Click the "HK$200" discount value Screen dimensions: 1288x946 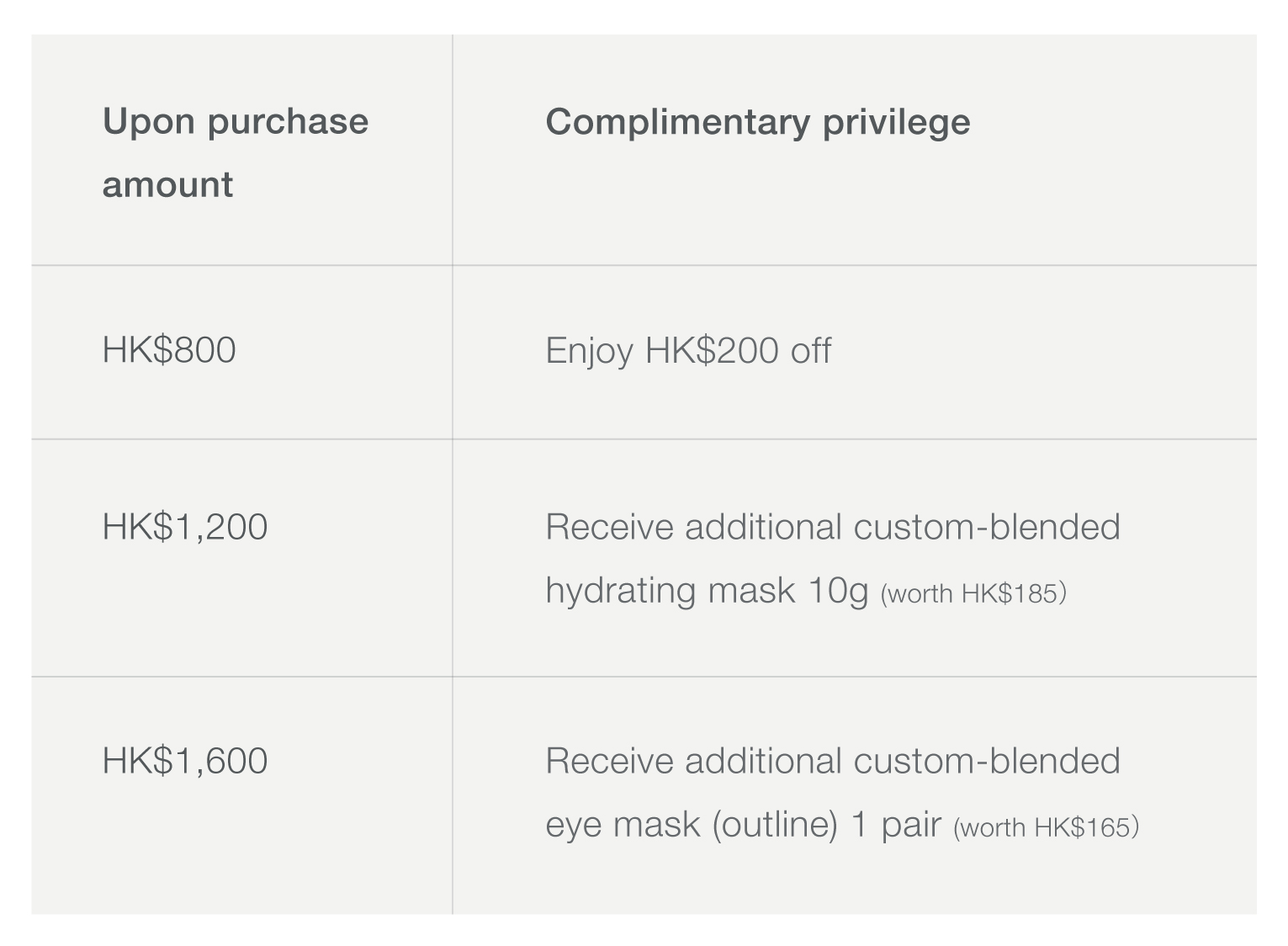pos(712,351)
